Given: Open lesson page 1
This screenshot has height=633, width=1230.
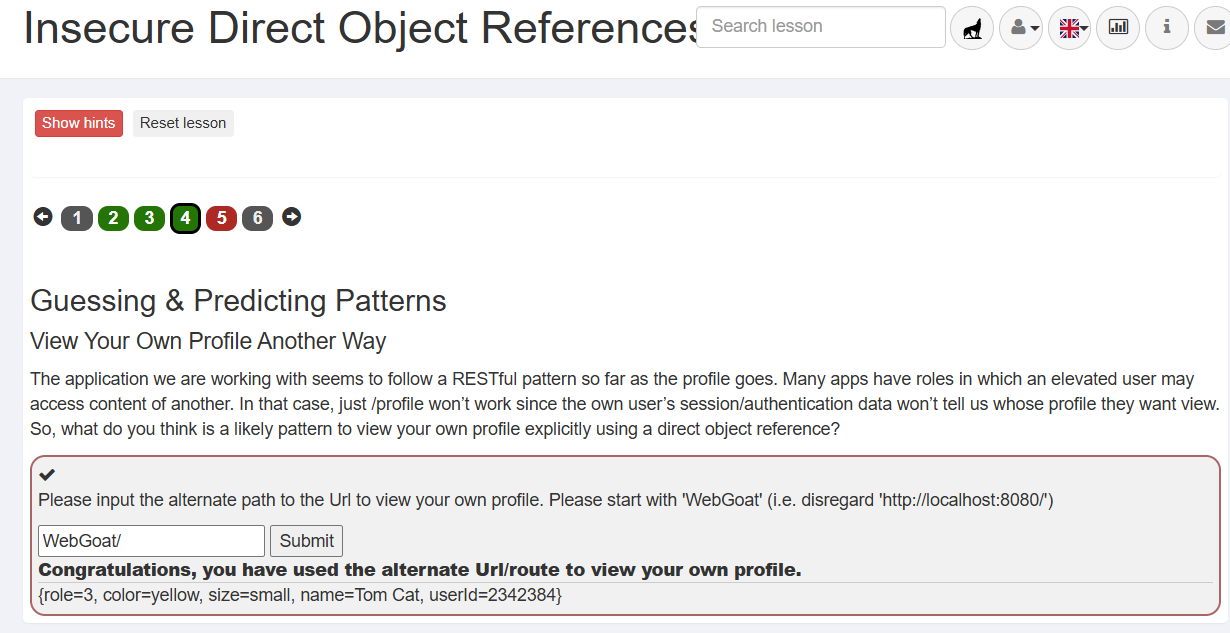Looking at the screenshot, I should coord(77,218).
